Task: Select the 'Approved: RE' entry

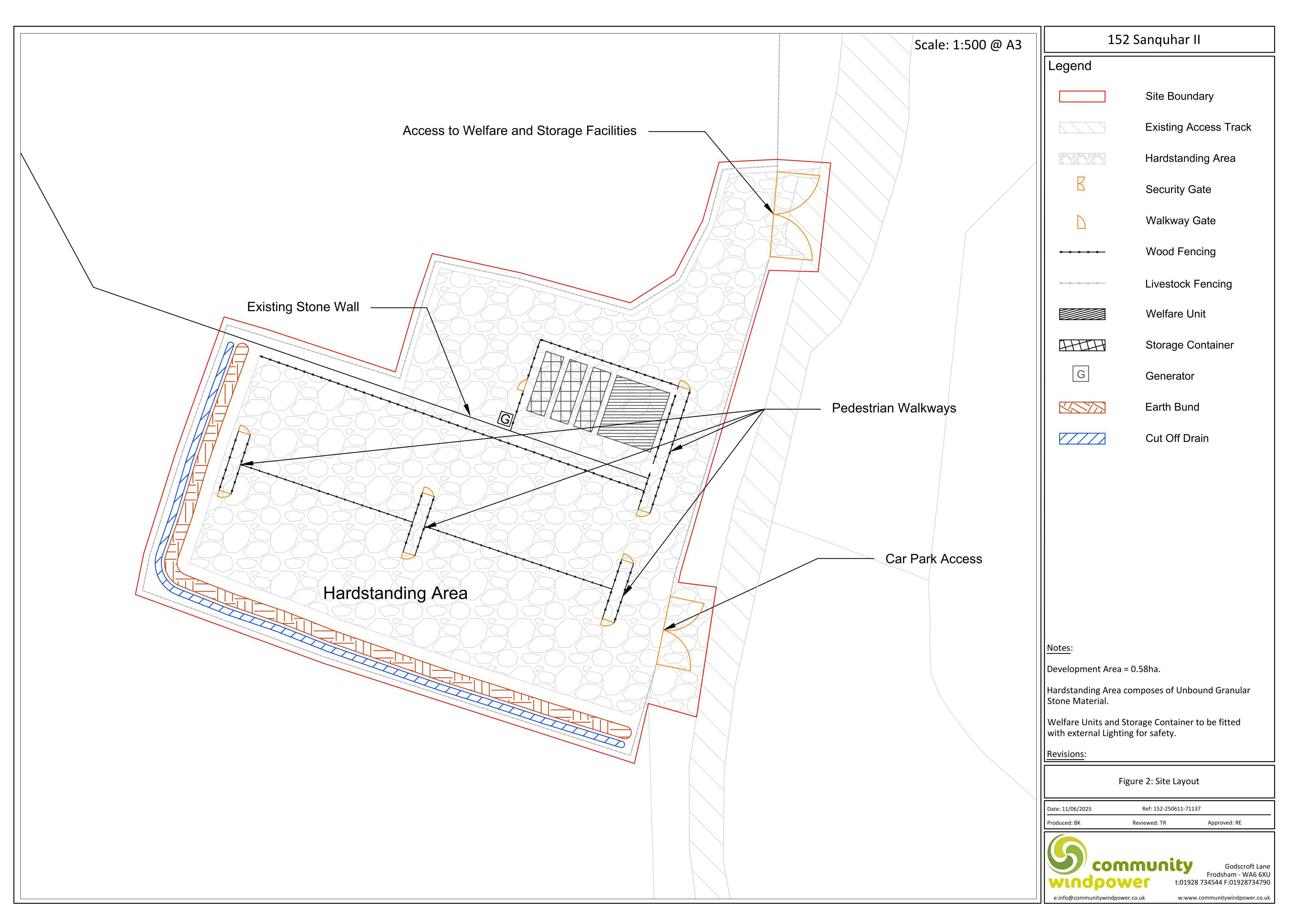Action: pos(1224,823)
